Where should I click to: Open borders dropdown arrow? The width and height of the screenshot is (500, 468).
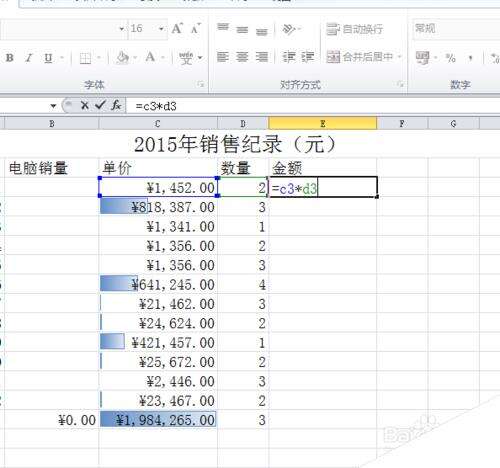click(x=99, y=58)
